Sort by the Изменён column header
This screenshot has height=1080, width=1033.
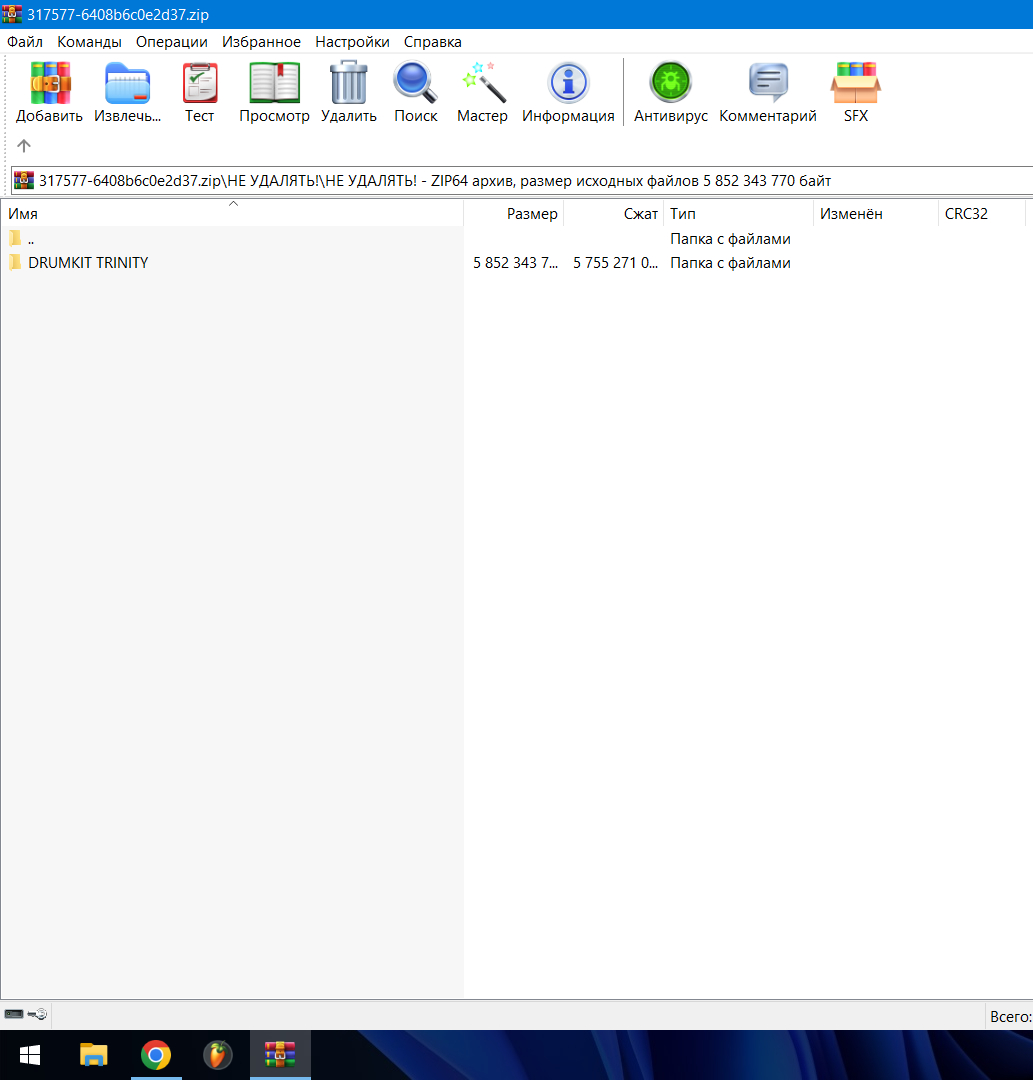876,214
